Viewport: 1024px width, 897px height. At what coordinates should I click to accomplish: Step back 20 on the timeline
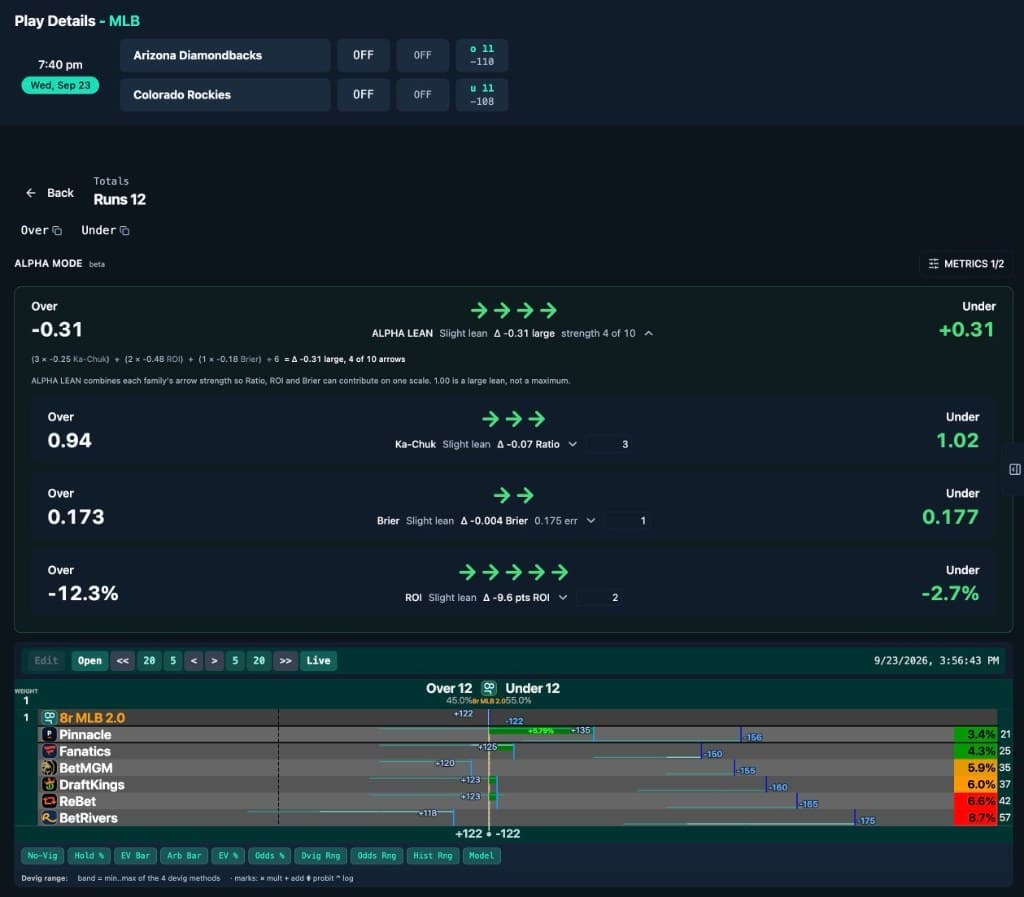(150, 661)
